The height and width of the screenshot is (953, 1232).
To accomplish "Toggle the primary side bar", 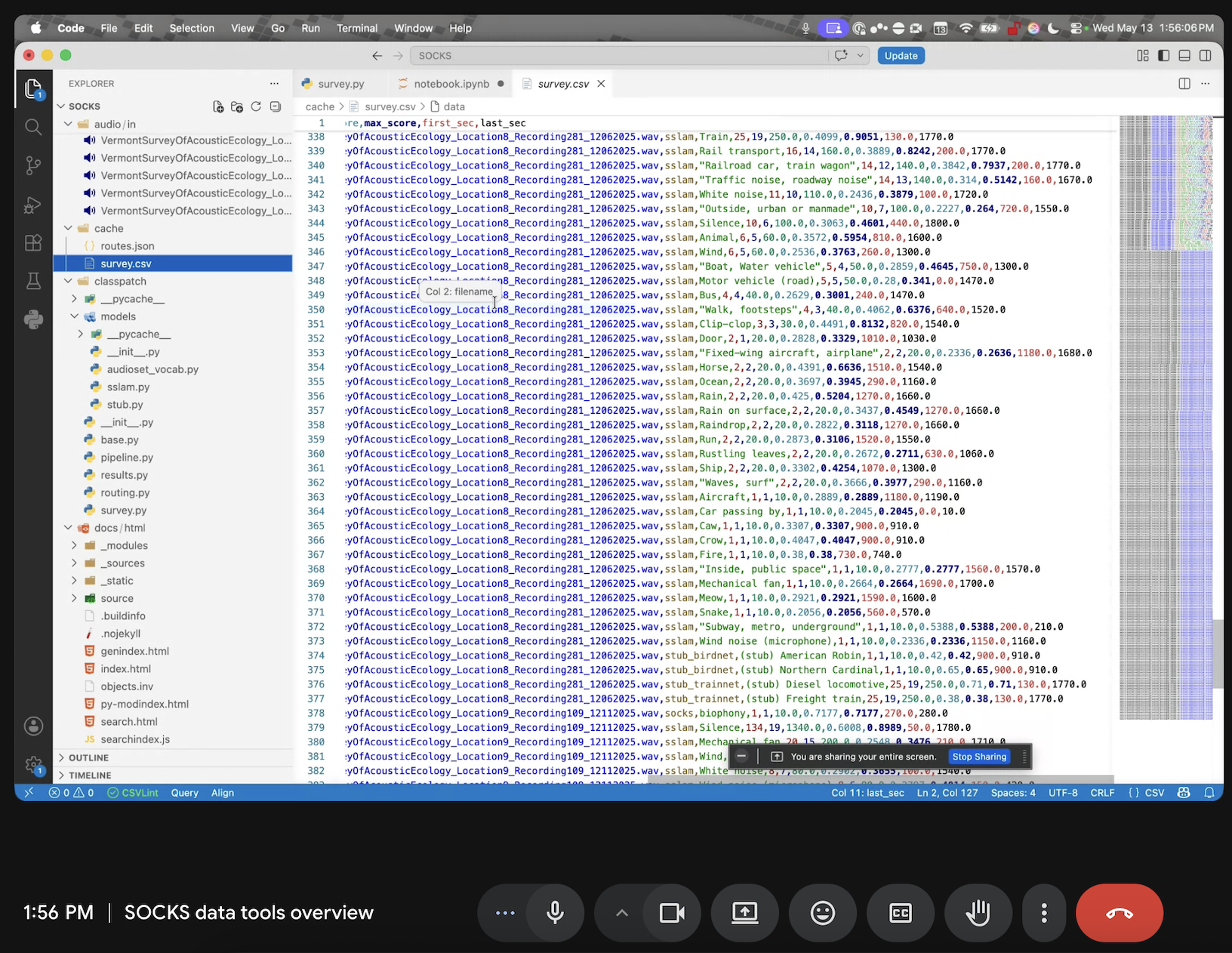I will [1163, 56].
